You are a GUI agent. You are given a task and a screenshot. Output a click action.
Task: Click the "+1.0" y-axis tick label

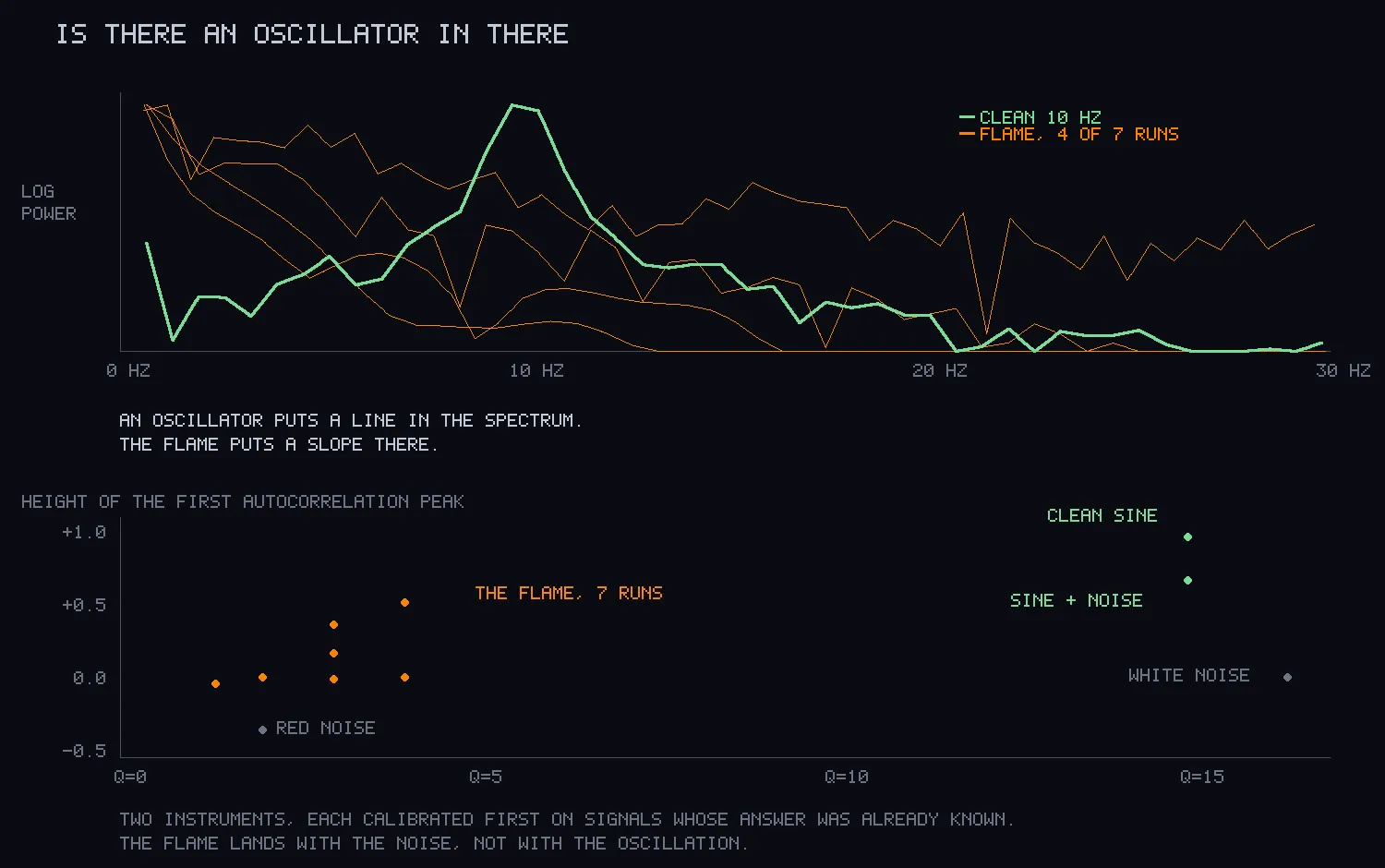(84, 532)
